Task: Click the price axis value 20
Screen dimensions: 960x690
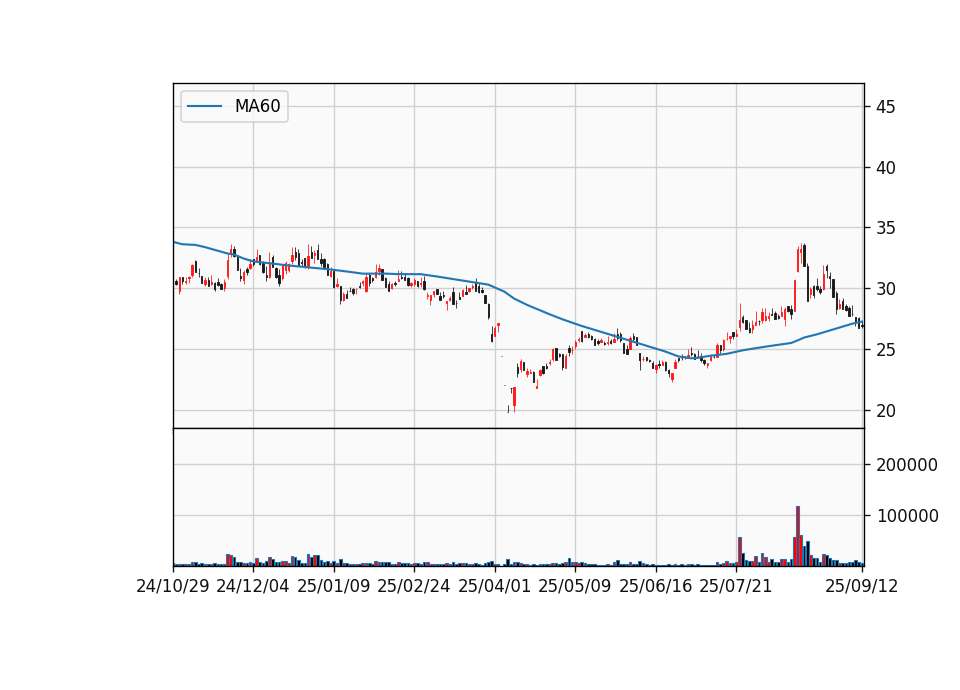Action: (x=885, y=411)
